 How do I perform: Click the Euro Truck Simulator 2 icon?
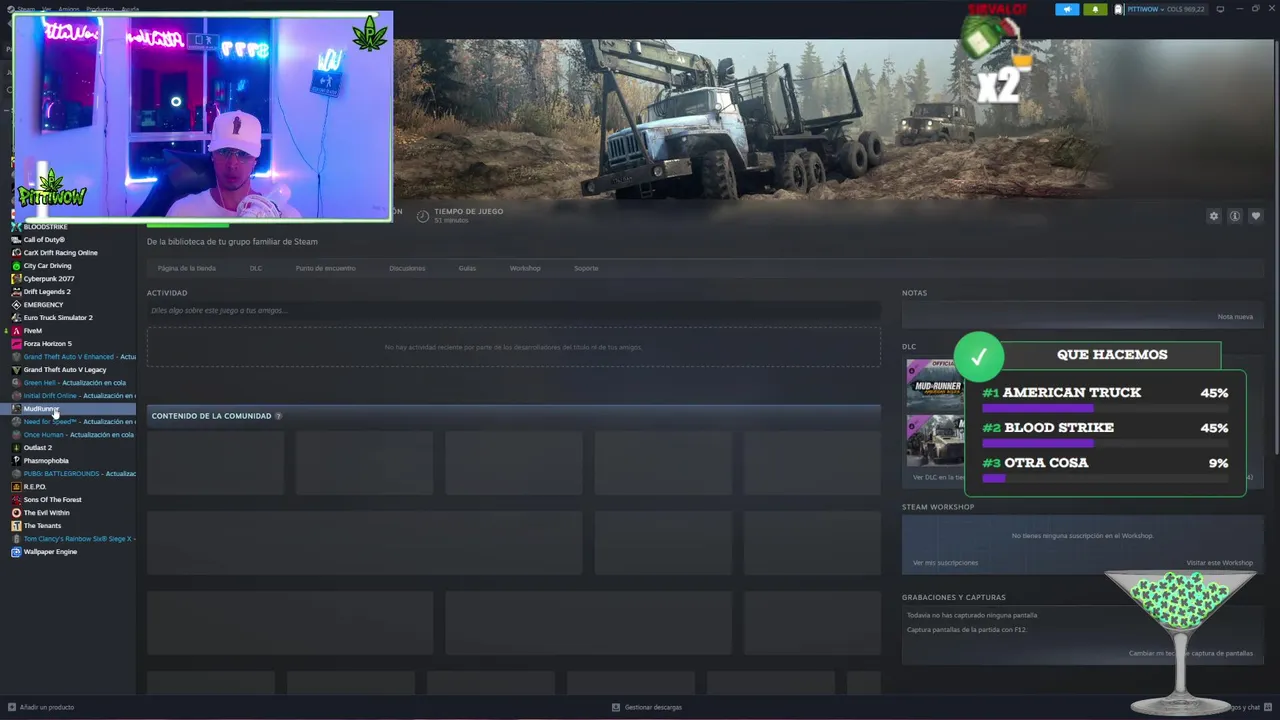tap(16, 318)
